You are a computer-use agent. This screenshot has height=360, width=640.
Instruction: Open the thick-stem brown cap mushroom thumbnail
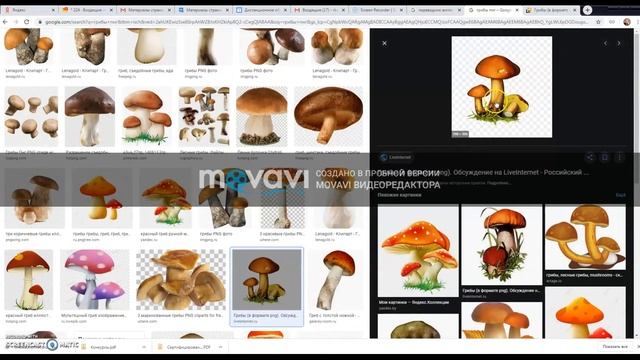262,116
